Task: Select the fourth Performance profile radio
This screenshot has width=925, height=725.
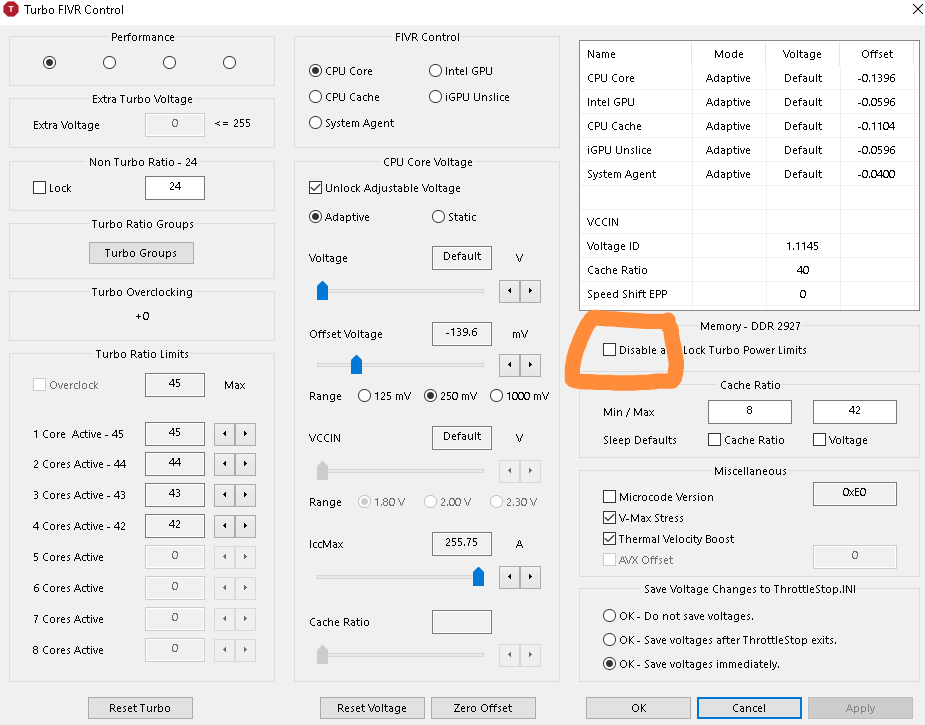Action: click(229, 63)
